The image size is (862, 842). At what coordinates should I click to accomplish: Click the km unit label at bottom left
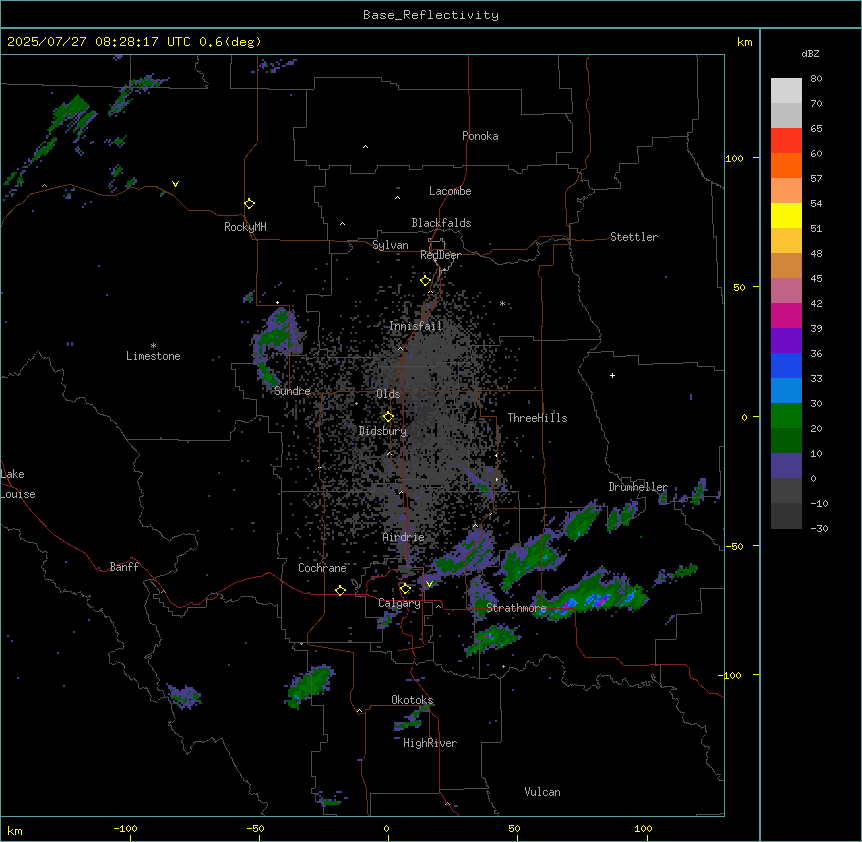point(15,830)
